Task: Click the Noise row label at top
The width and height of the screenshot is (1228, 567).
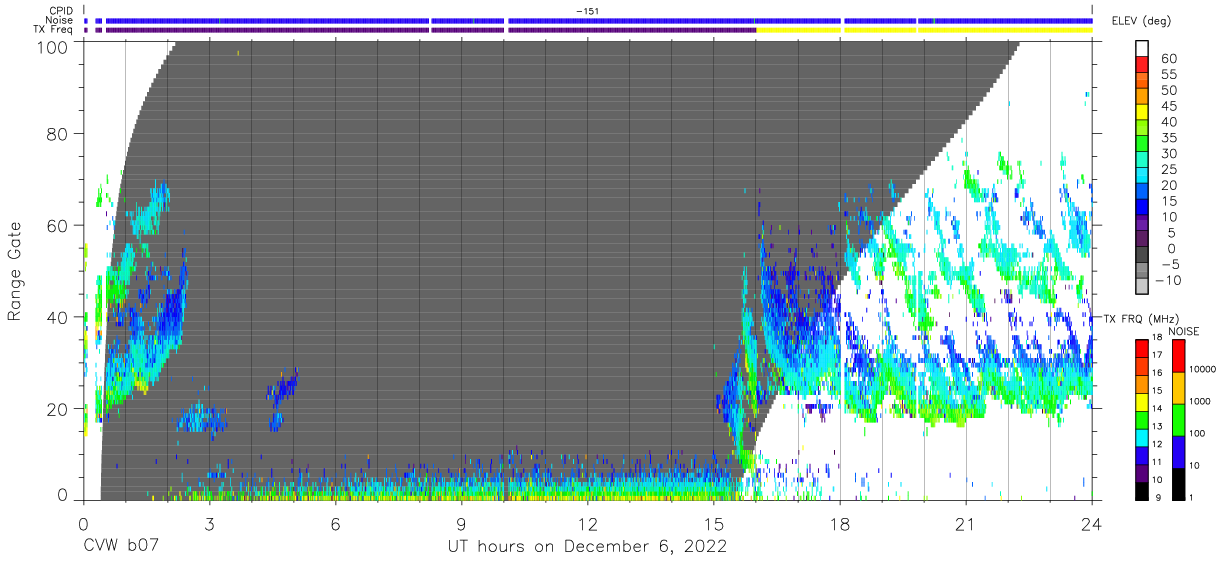Action: tap(58, 20)
